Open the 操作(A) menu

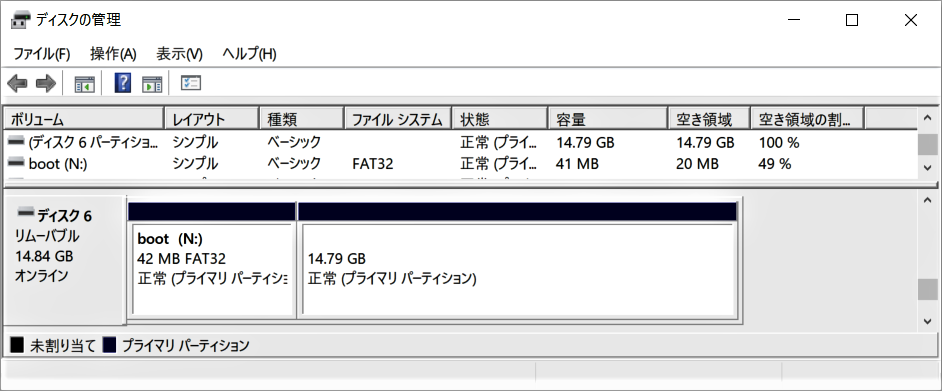tap(113, 54)
